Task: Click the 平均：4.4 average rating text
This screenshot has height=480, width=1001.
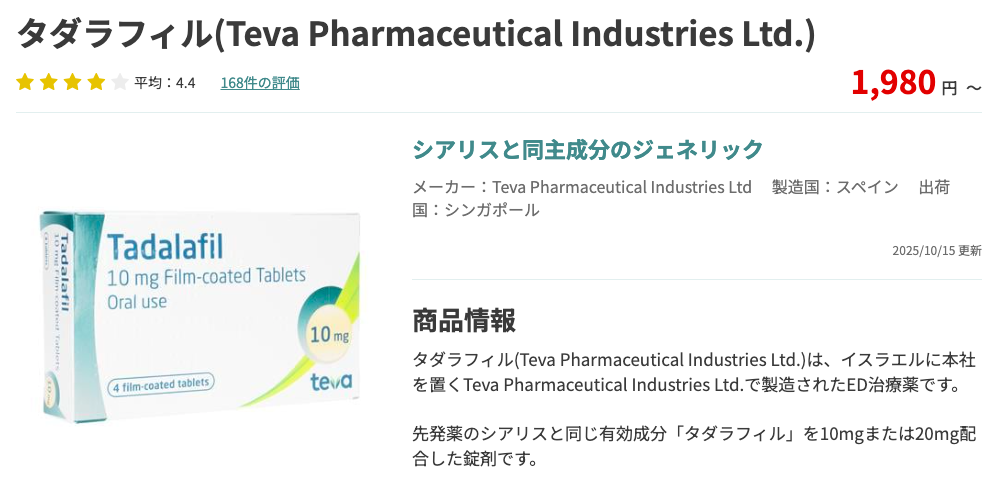Action: tap(165, 83)
